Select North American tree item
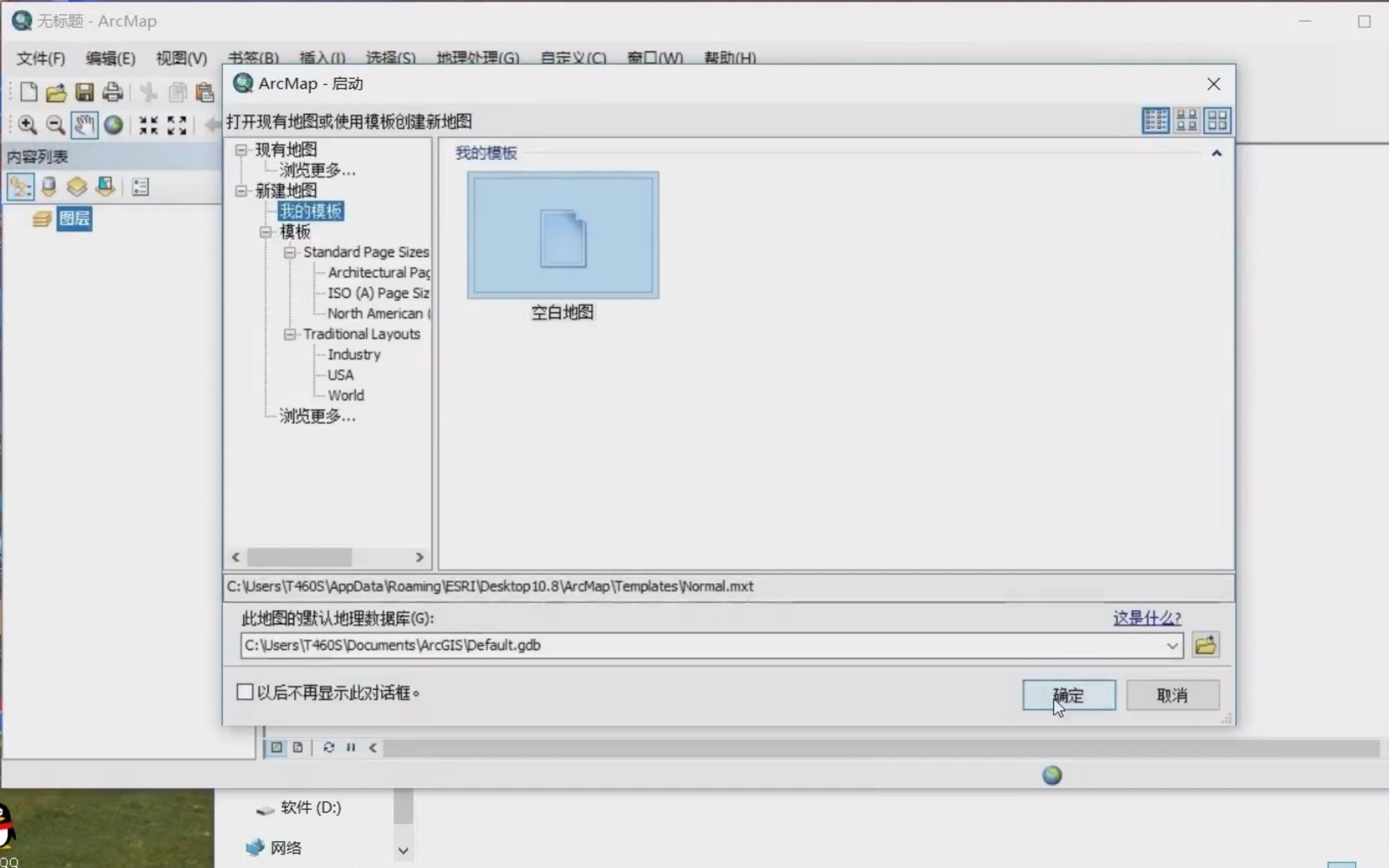 [379, 314]
